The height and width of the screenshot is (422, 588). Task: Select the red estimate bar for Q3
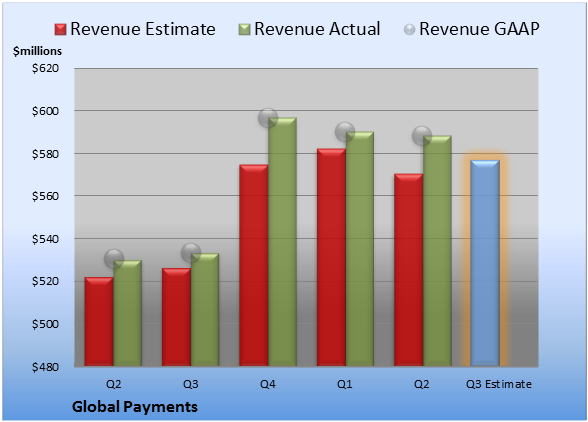coord(176,317)
